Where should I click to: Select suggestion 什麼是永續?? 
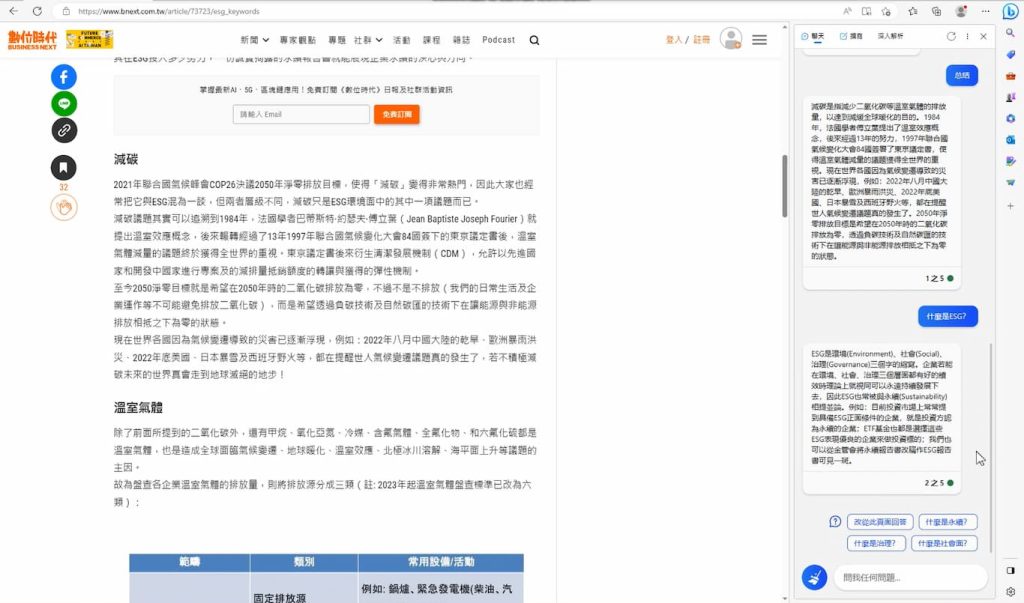[x=948, y=522]
